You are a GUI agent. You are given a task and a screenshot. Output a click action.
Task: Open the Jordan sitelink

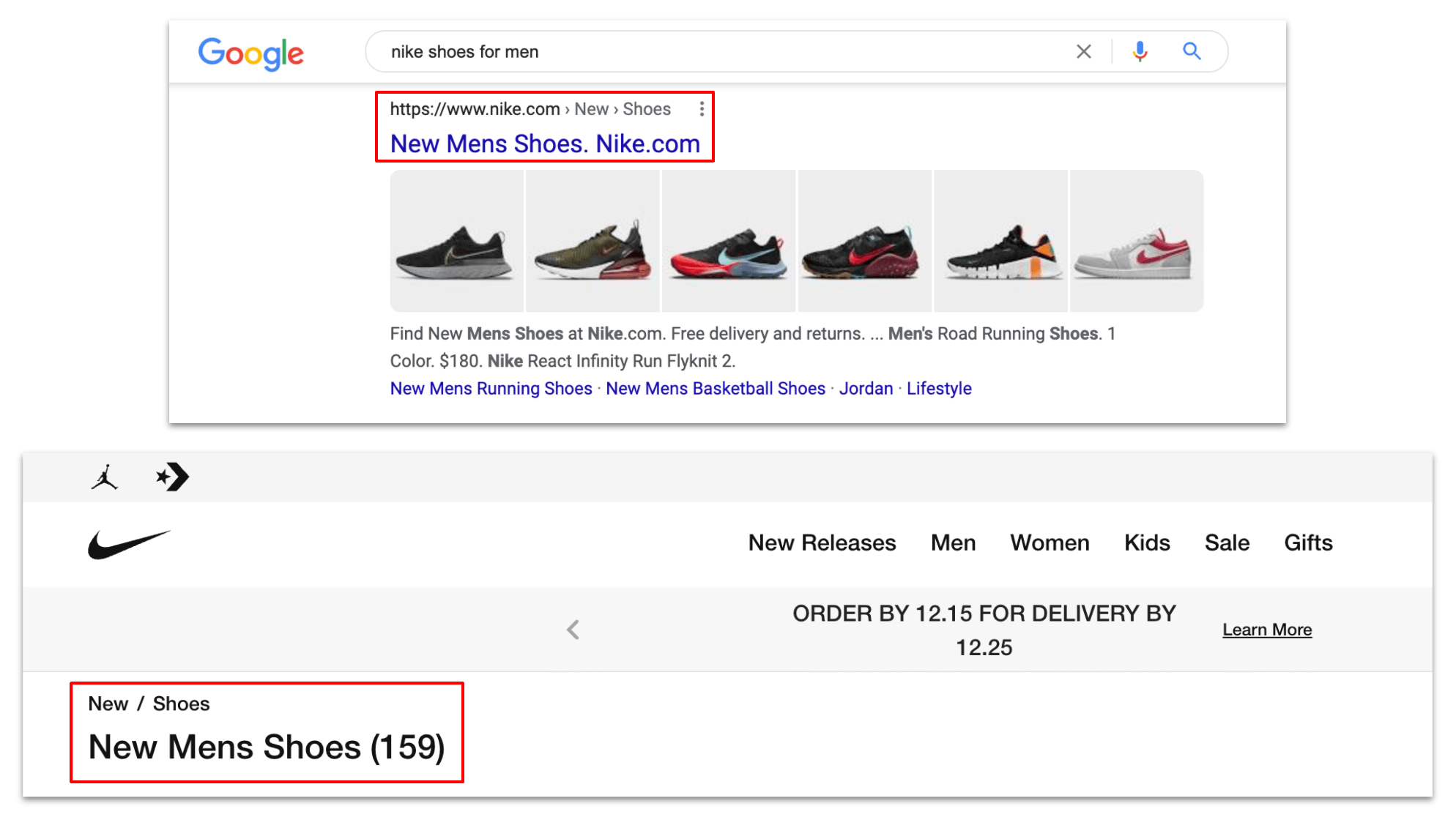point(866,389)
